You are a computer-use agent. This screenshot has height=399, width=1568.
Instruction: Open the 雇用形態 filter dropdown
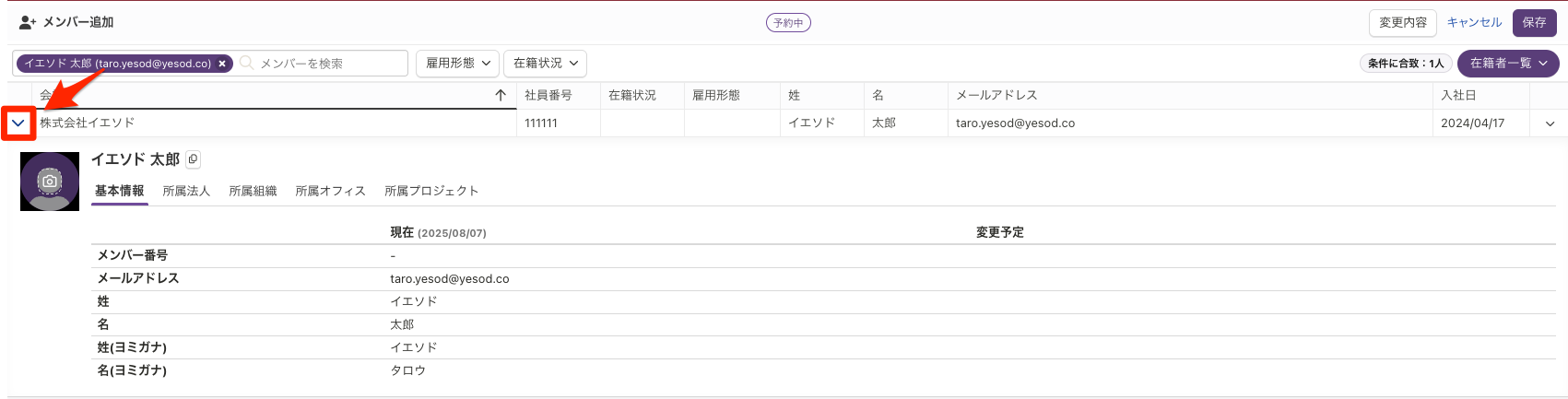pos(458,63)
